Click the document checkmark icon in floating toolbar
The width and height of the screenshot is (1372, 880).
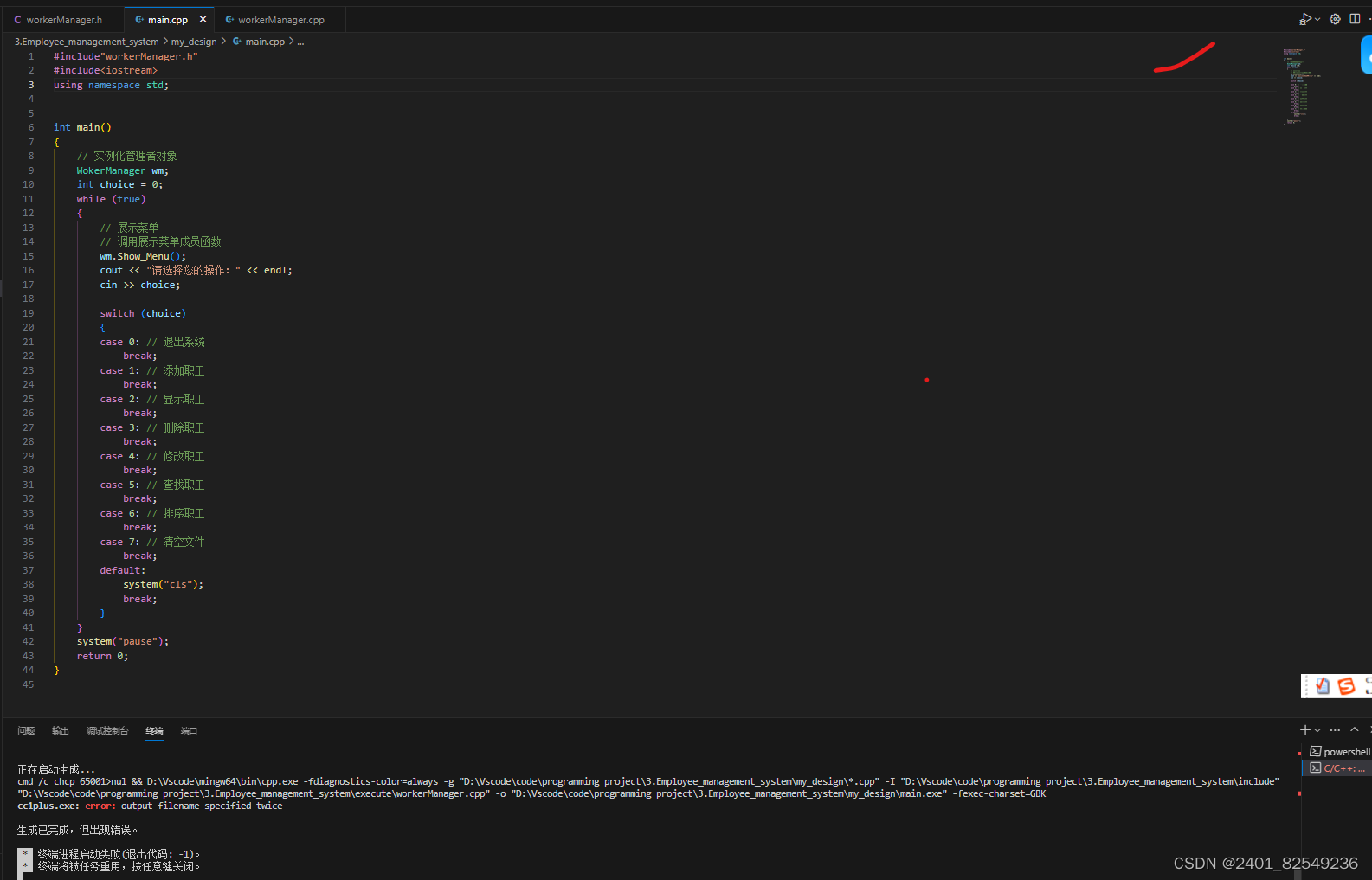1323,686
